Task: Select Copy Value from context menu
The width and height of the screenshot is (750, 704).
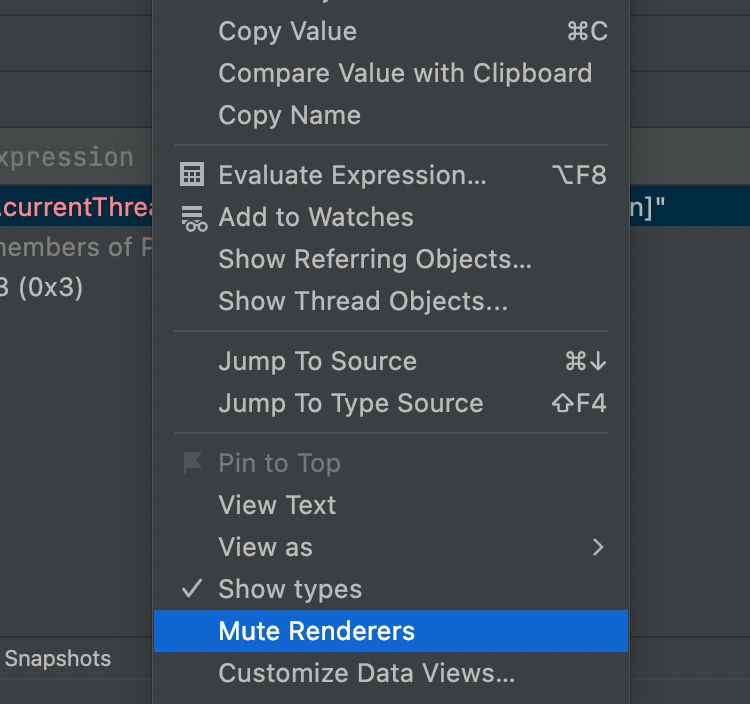Action: (x=288, y=31)
